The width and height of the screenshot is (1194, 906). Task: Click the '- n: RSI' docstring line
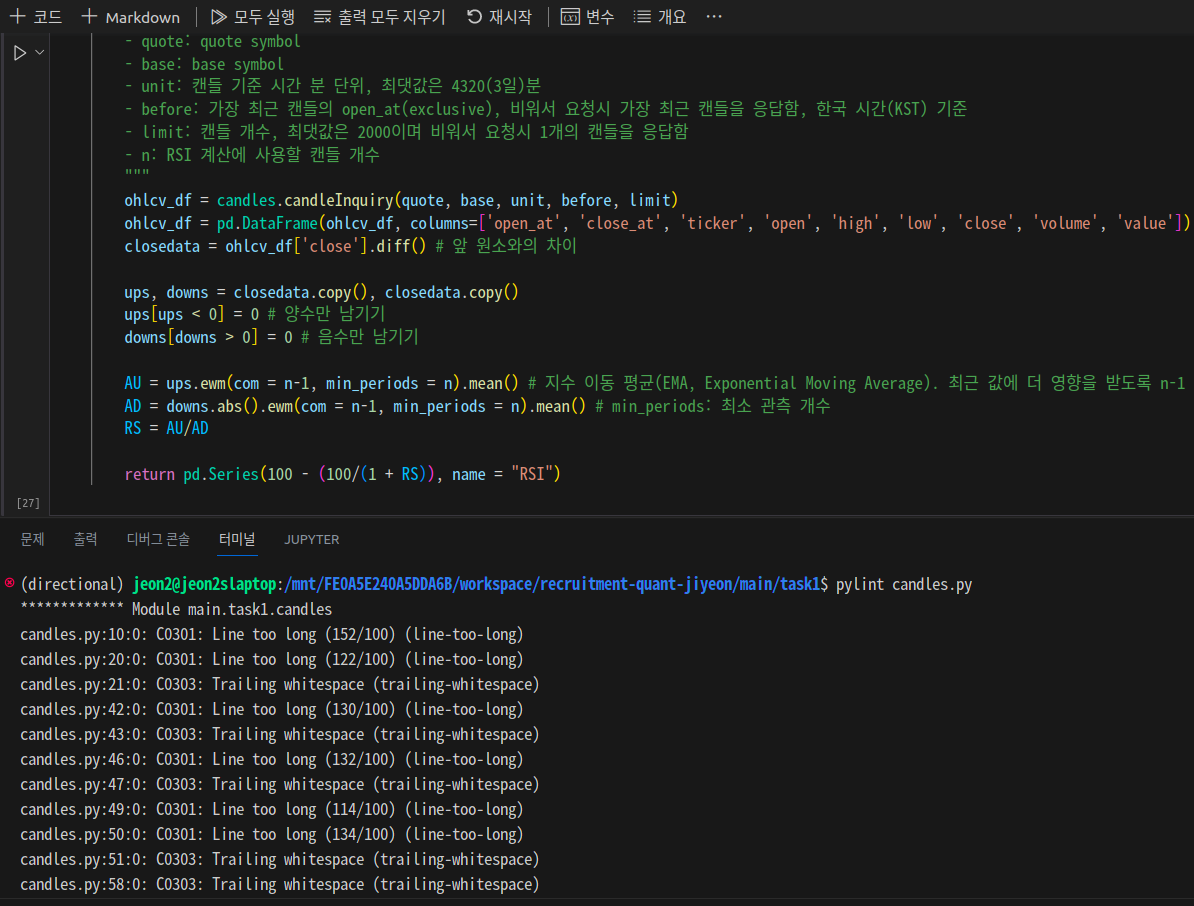252,155
